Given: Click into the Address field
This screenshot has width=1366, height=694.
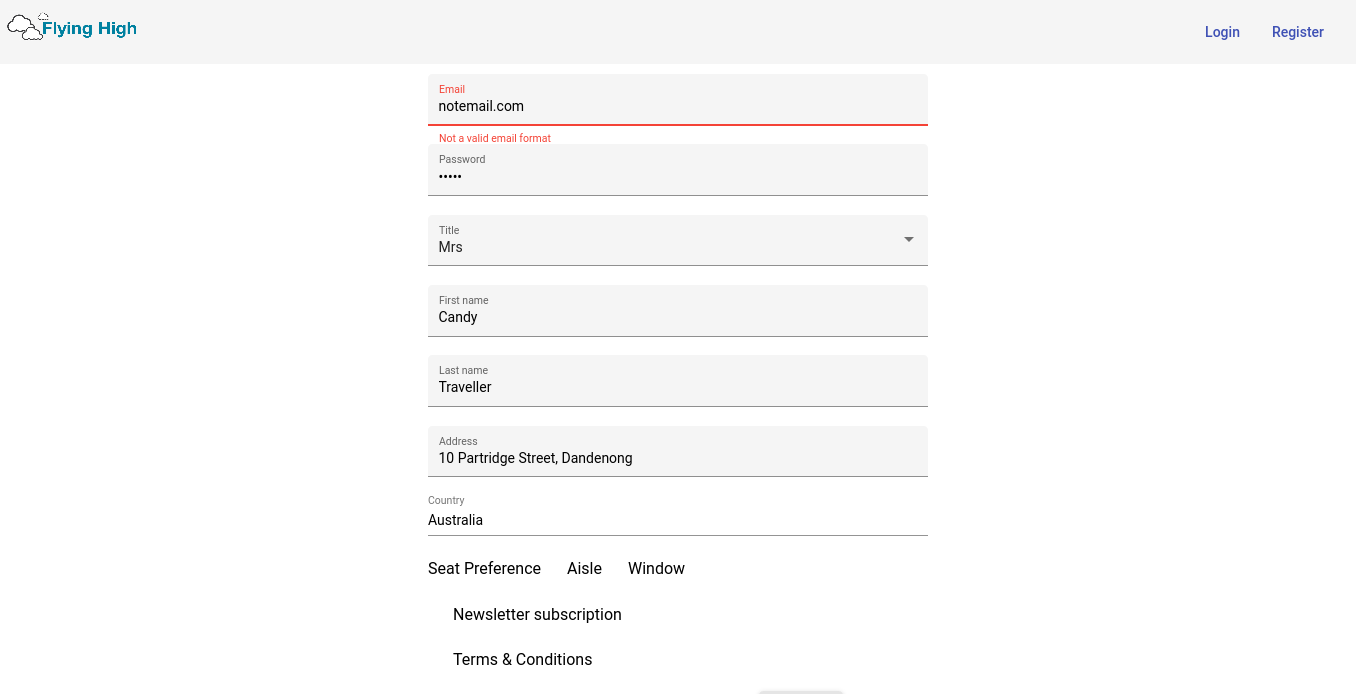Looking at the screenshot, I should [677, 458].
